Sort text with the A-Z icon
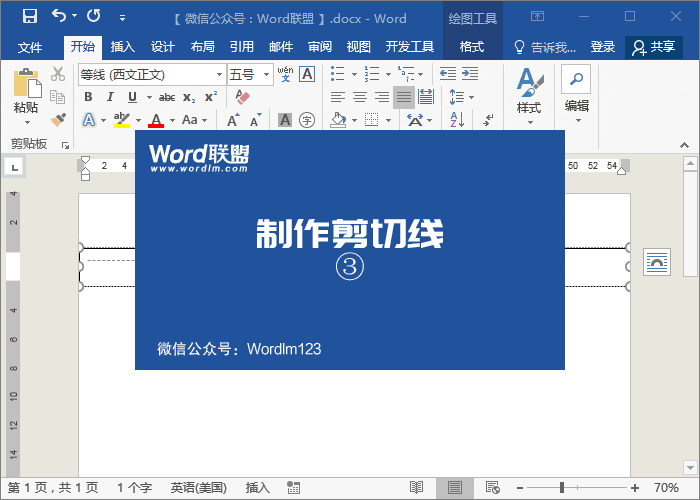The height and width of the screenshot is (500, 700). click(457, 120)
